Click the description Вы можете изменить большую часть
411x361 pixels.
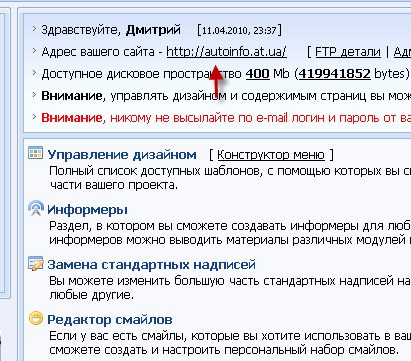230,288
